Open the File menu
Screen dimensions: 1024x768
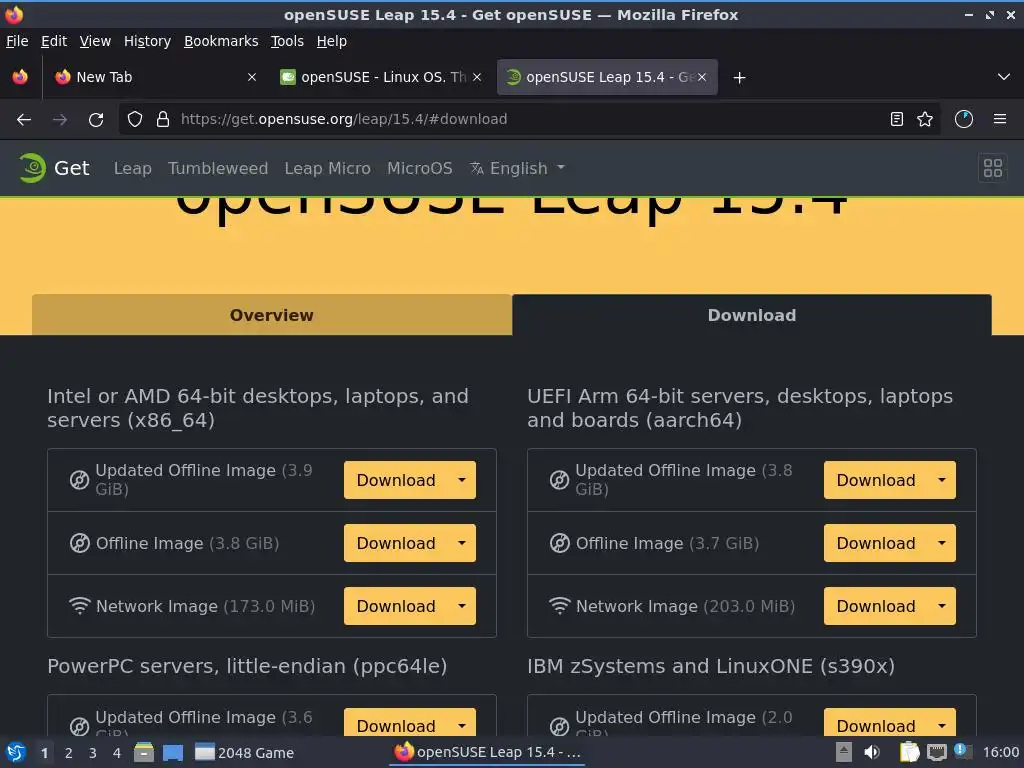17,41
